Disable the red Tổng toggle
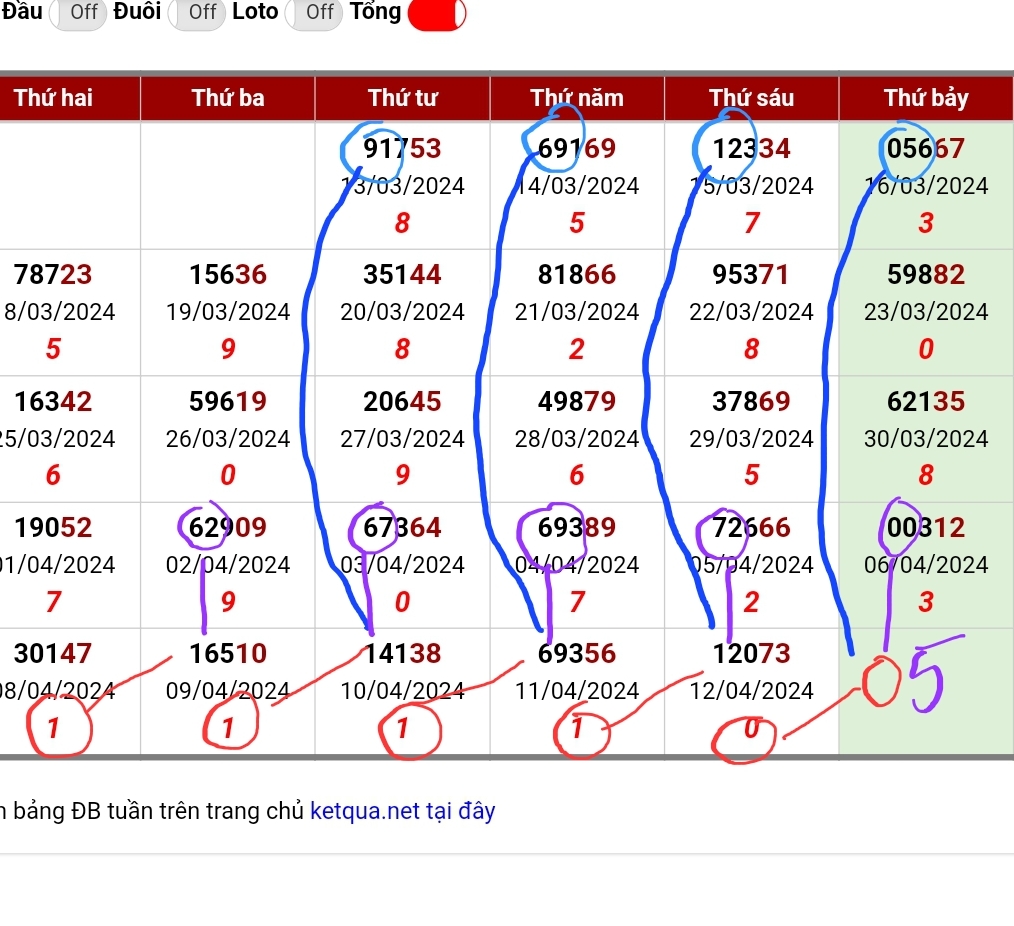Viewport: 1014px width, 926px height. click(x=437, y=14)
